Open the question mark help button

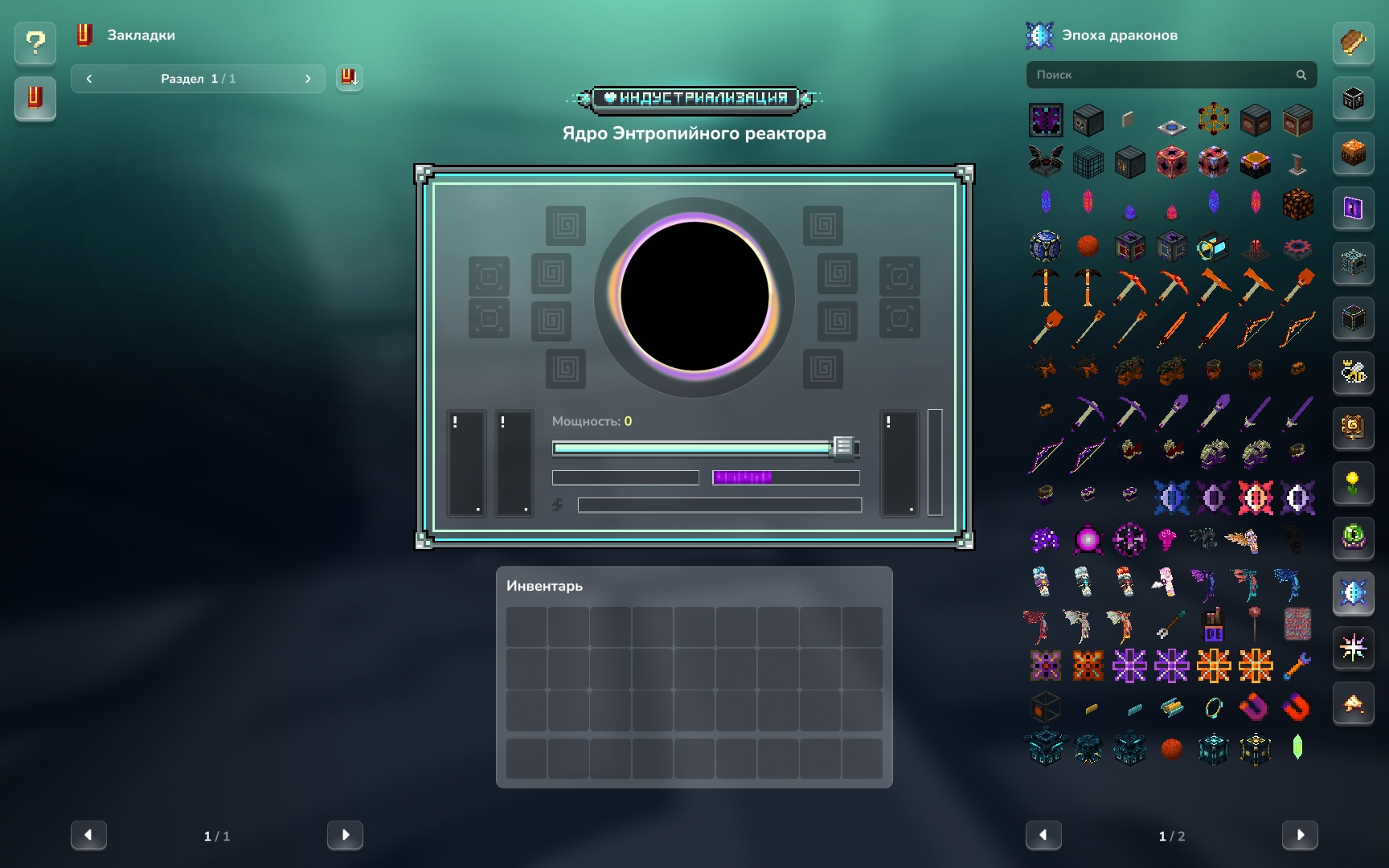pos(35,43)
